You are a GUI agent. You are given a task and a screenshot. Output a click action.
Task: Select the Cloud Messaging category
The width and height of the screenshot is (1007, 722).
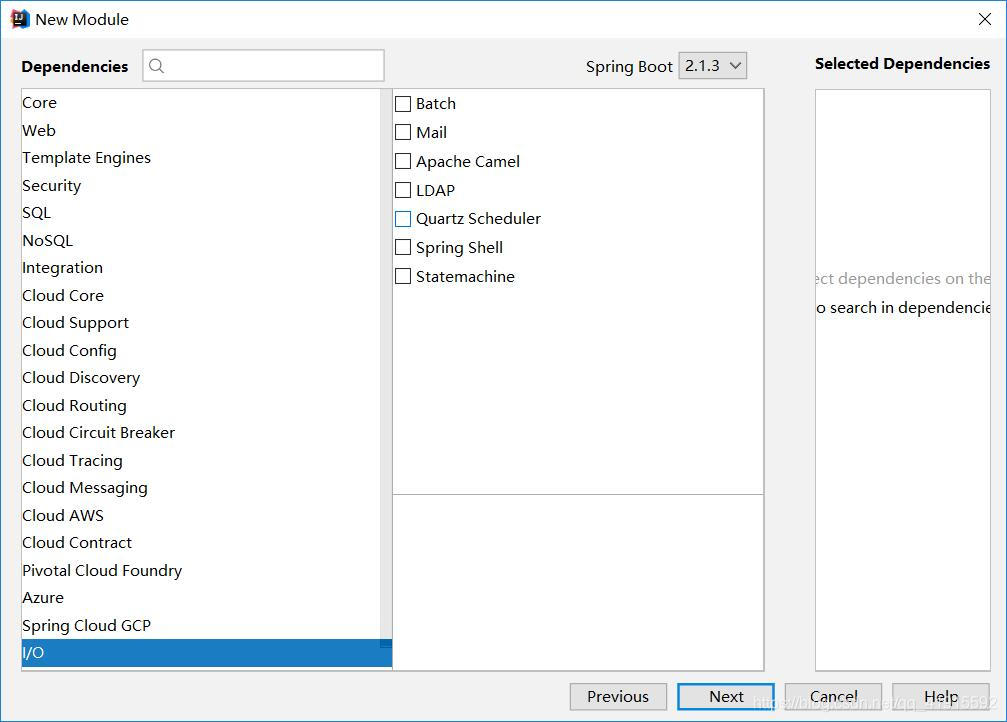click(x=200, y=488)
